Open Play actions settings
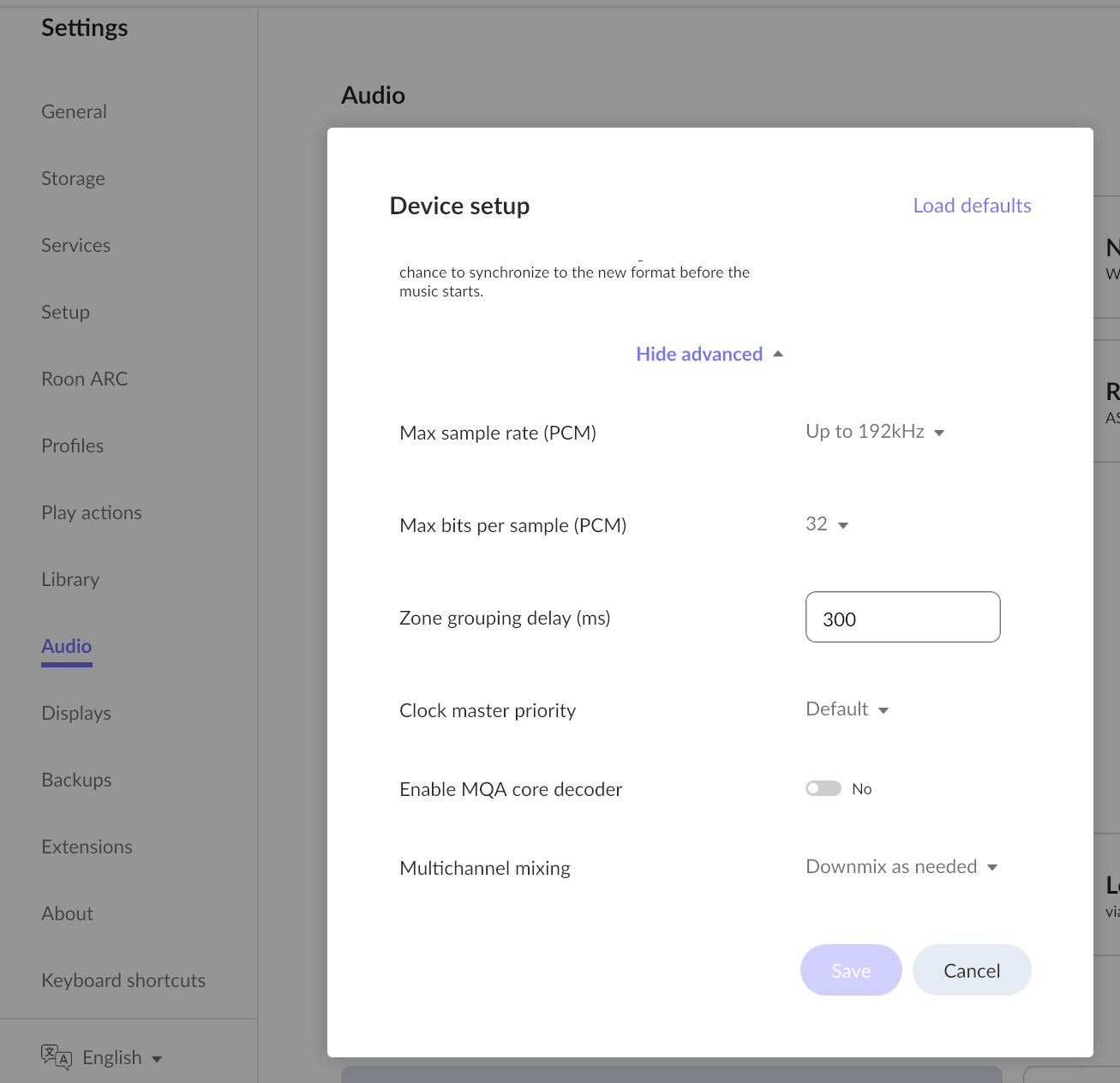Screen dimensions: 1120x1083 [92, 513]
